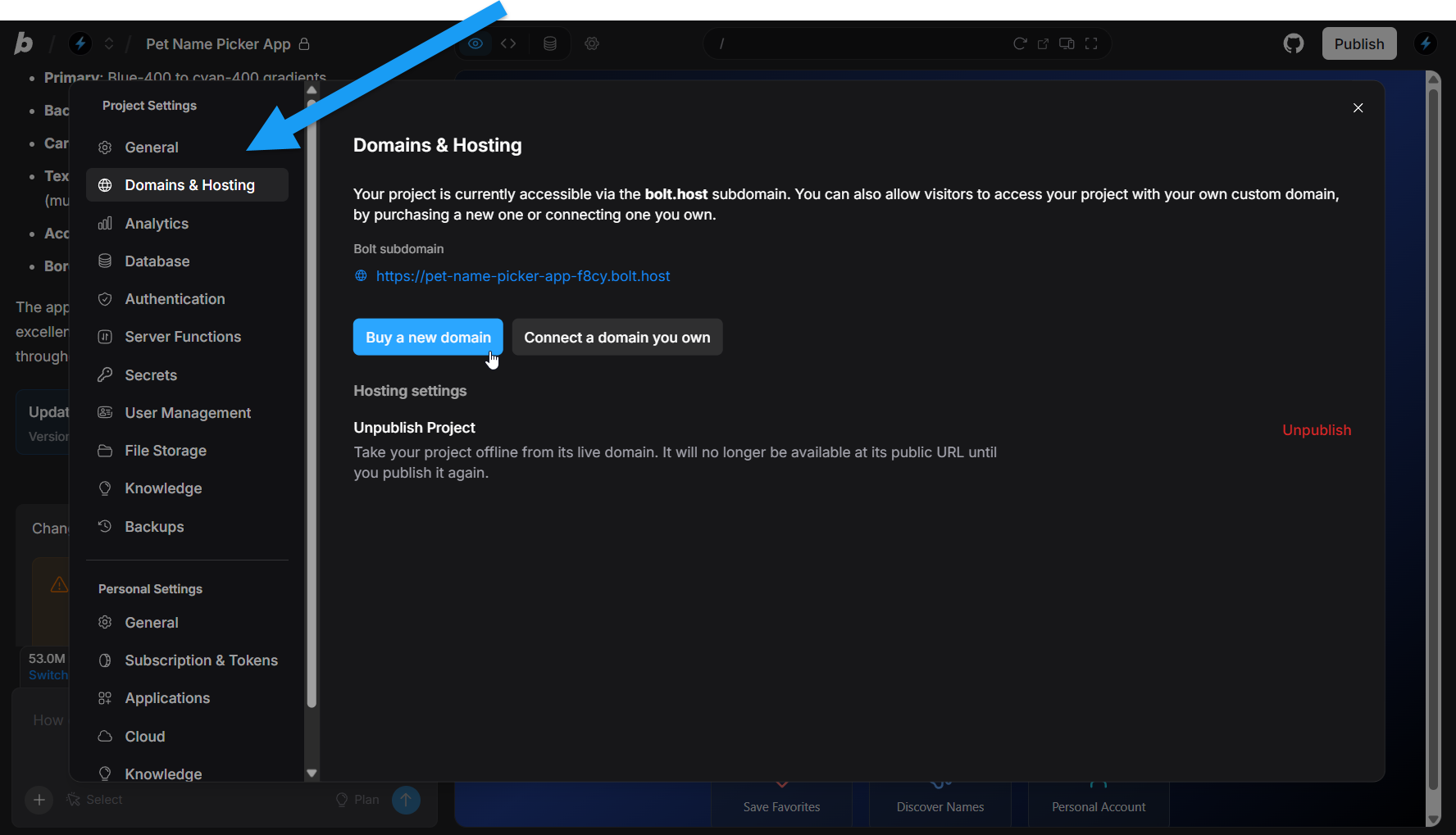1456x835 pixels.
Task: Click Save Favorites in preview footer
Action: (781, 807)
